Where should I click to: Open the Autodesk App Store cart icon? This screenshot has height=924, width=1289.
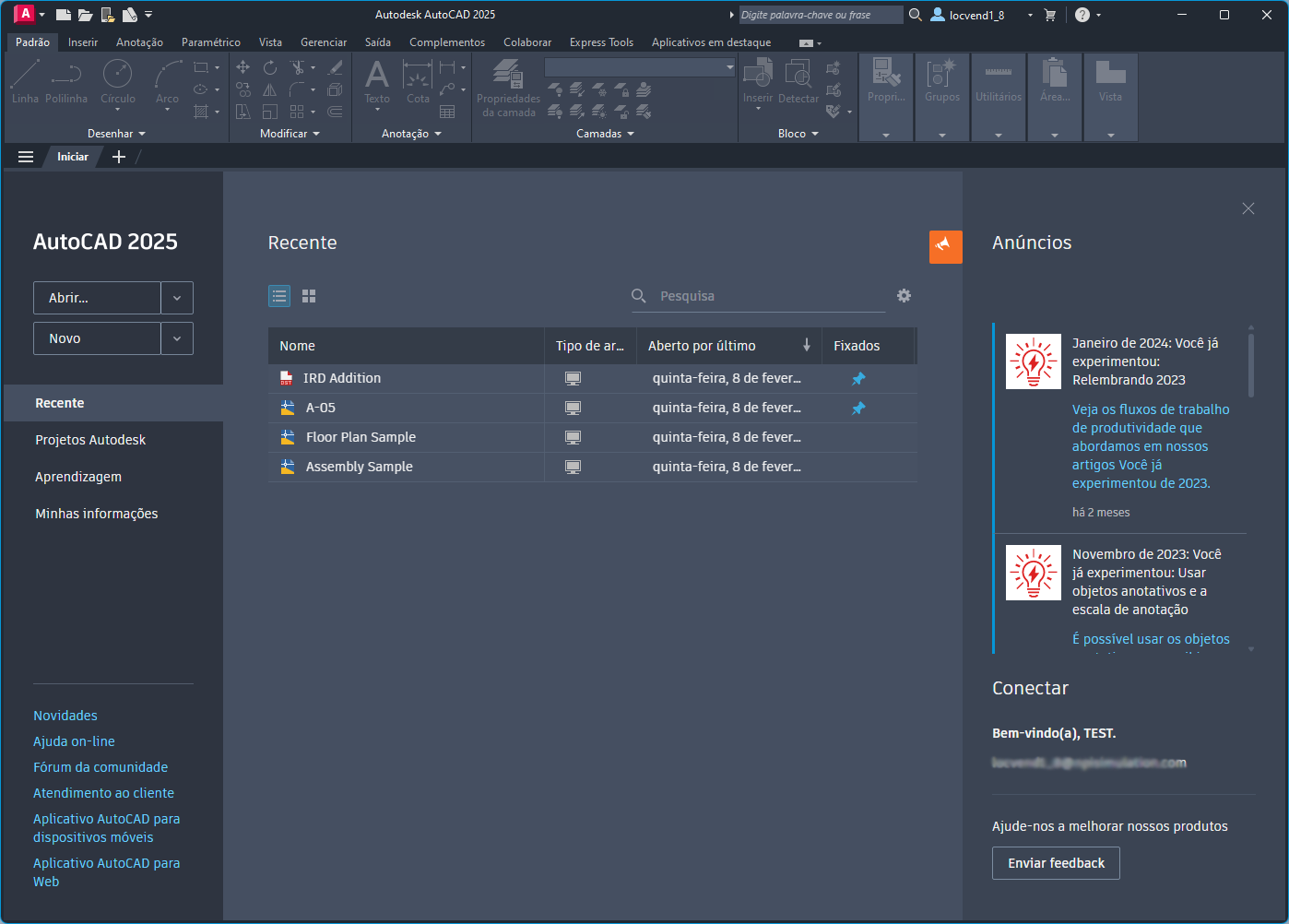click(x=1050, y=15)
